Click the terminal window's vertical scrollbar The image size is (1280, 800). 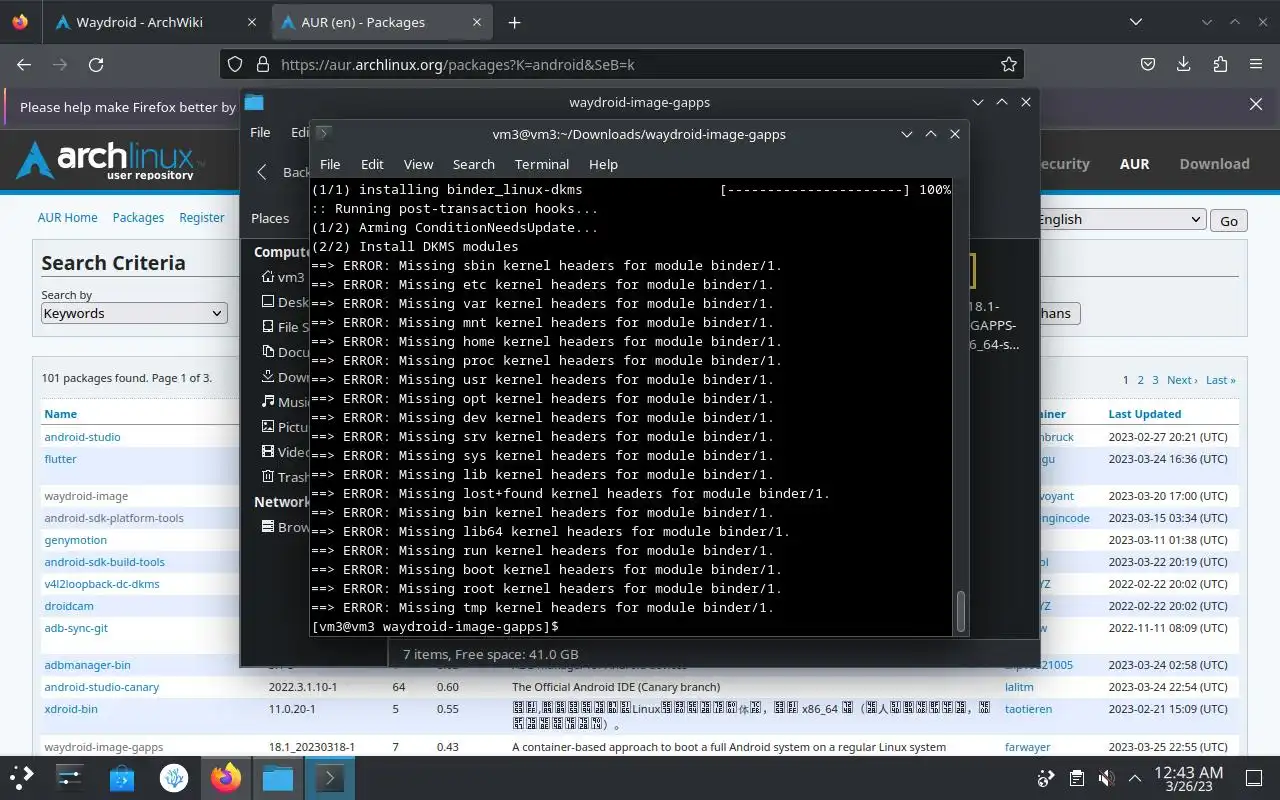coord(961,611)
